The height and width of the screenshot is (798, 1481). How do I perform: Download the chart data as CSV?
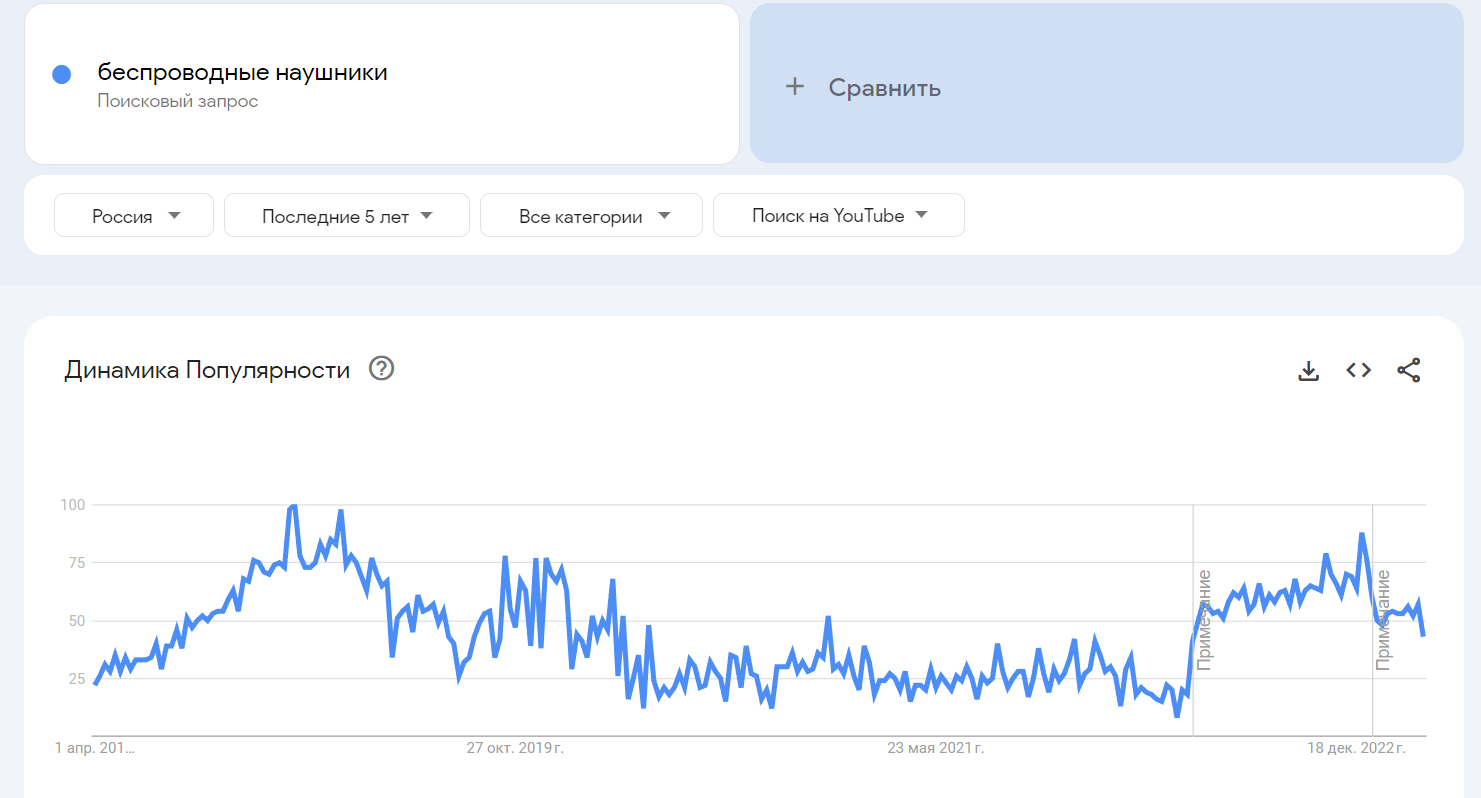coord(1308,370)
